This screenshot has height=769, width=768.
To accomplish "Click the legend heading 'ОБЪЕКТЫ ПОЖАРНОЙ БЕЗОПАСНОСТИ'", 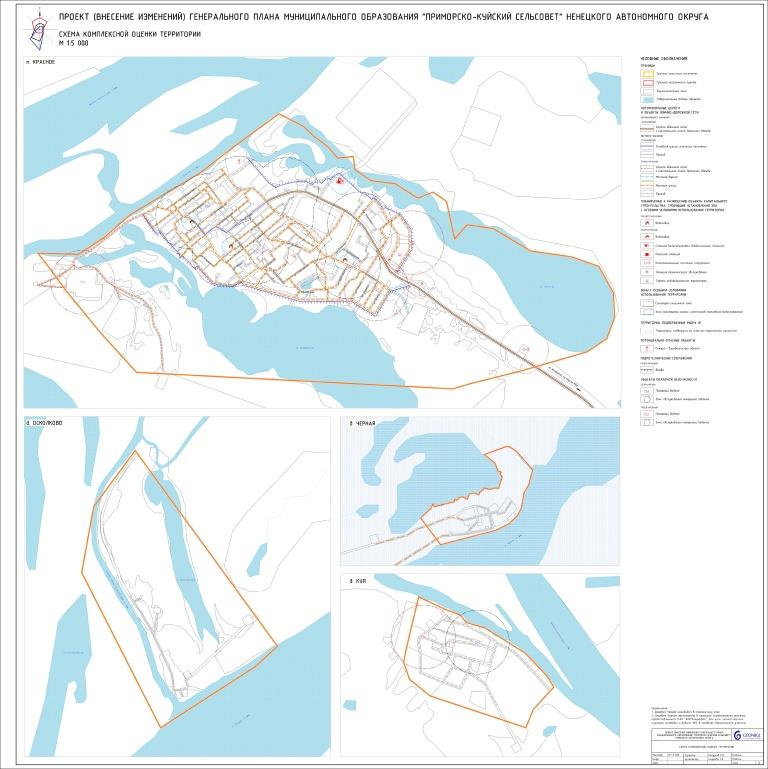I will click(668, 379).
